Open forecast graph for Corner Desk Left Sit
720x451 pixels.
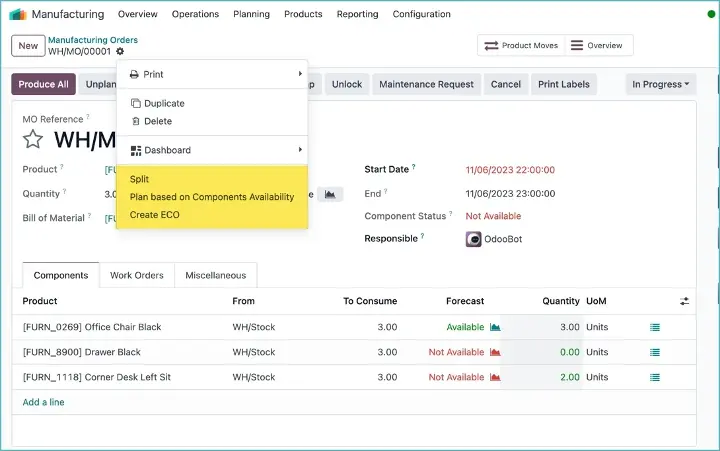(495, 377)
